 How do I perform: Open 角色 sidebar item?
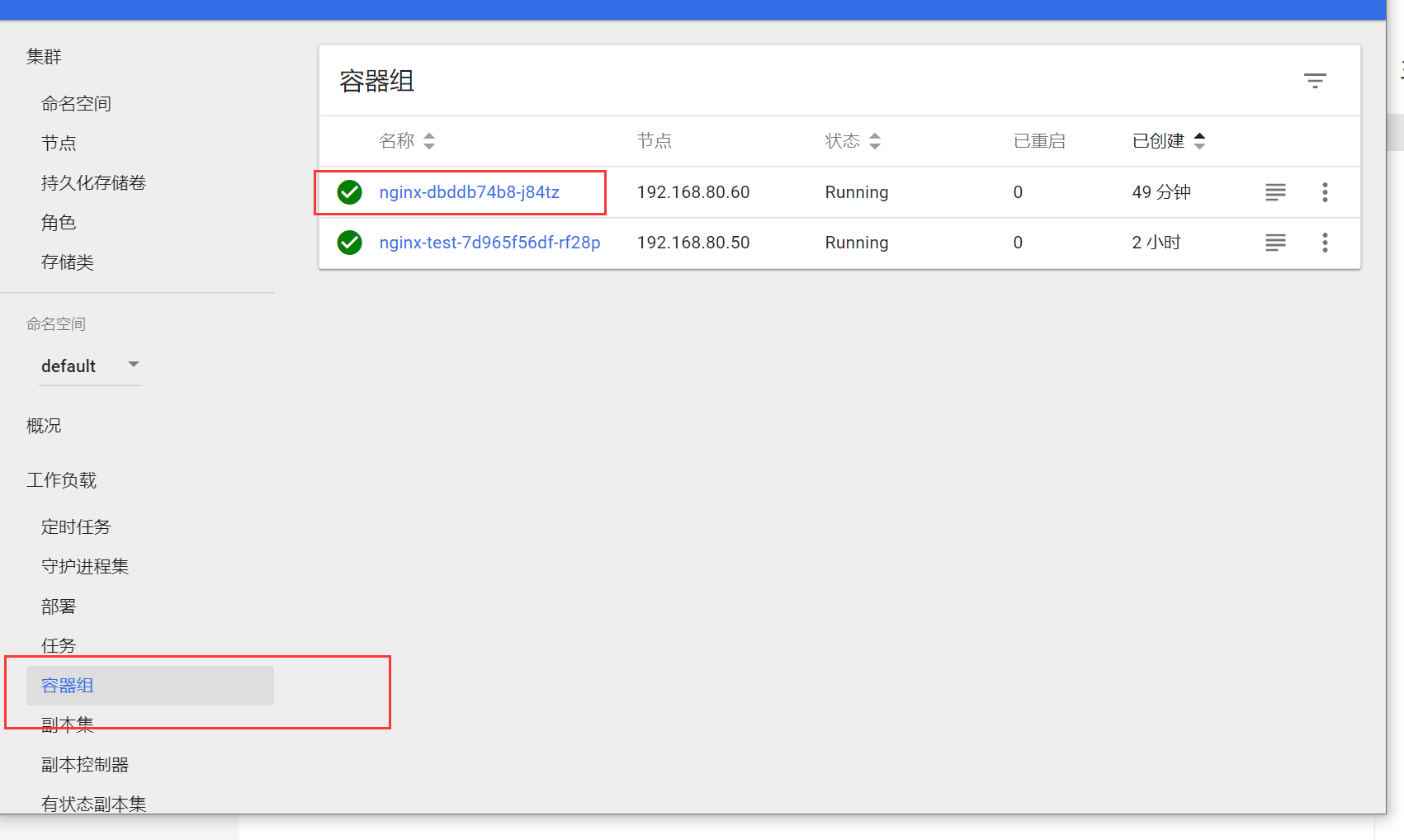pos(59,223)
